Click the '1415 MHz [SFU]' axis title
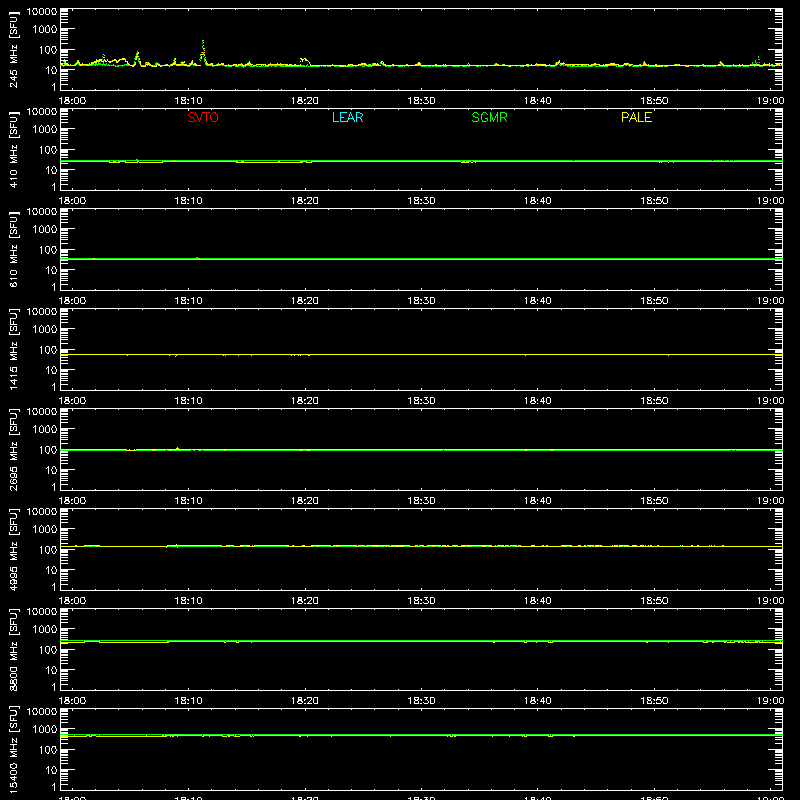This screenshot has width=800, height=800. coord(13,349)
